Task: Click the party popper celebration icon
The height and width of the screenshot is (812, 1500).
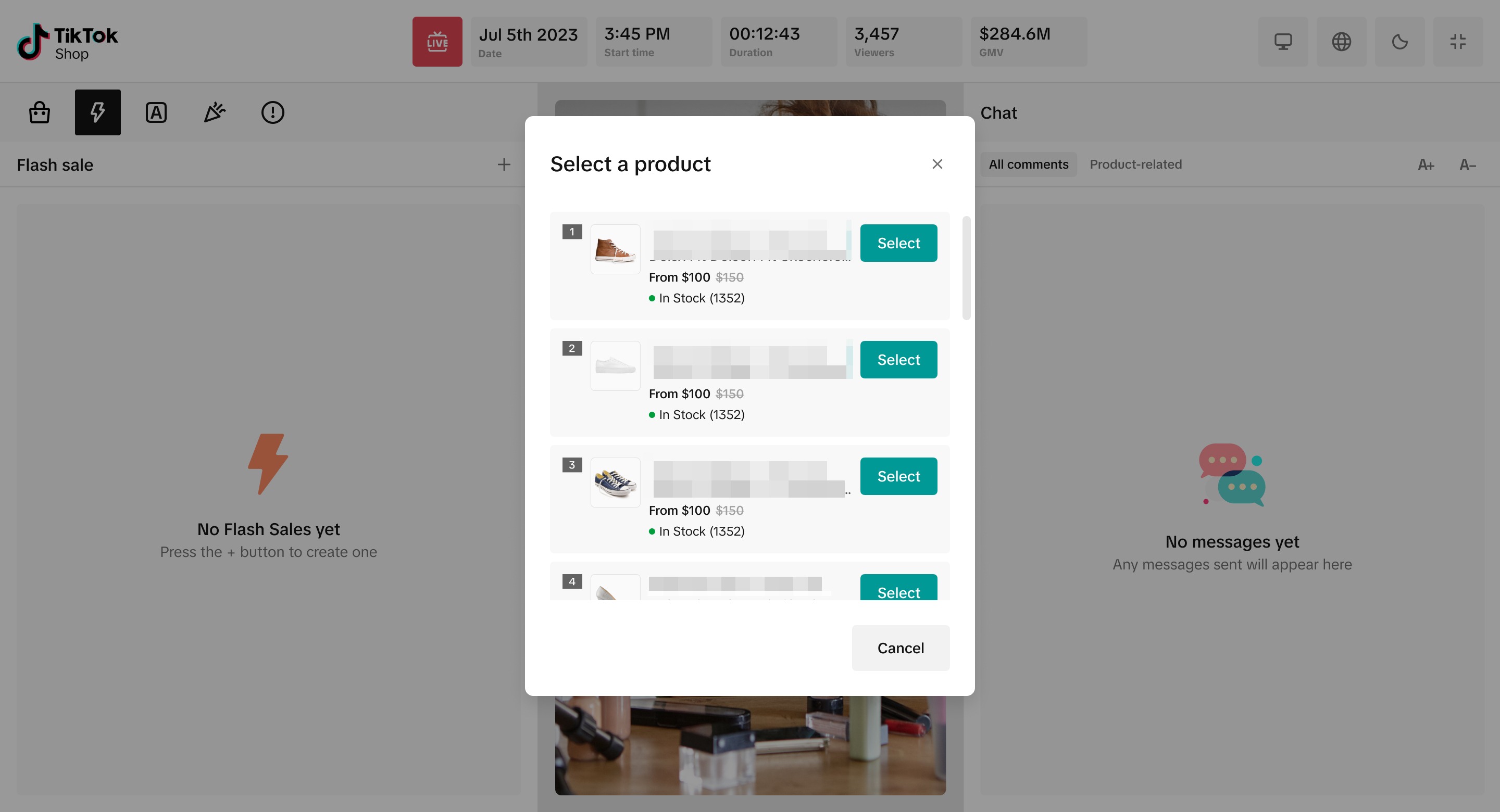Action: (214, 112)
